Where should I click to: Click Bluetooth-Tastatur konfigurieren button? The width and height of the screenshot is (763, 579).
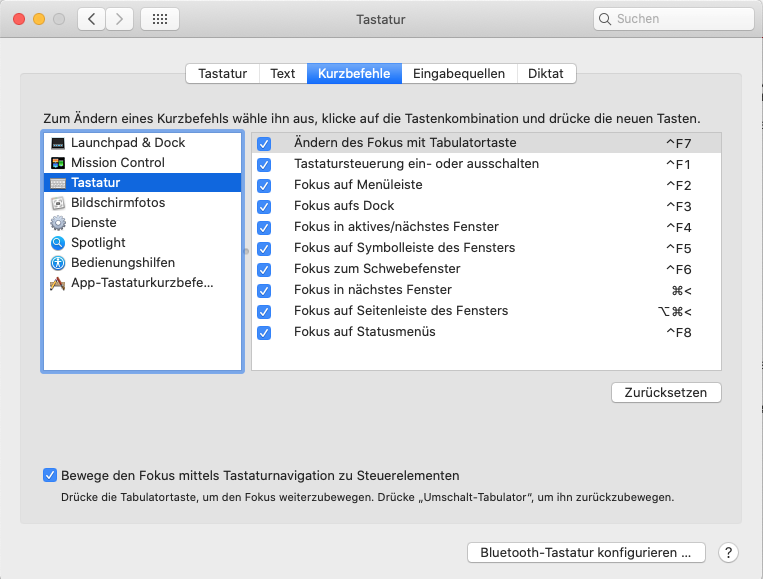click(586, 553)
